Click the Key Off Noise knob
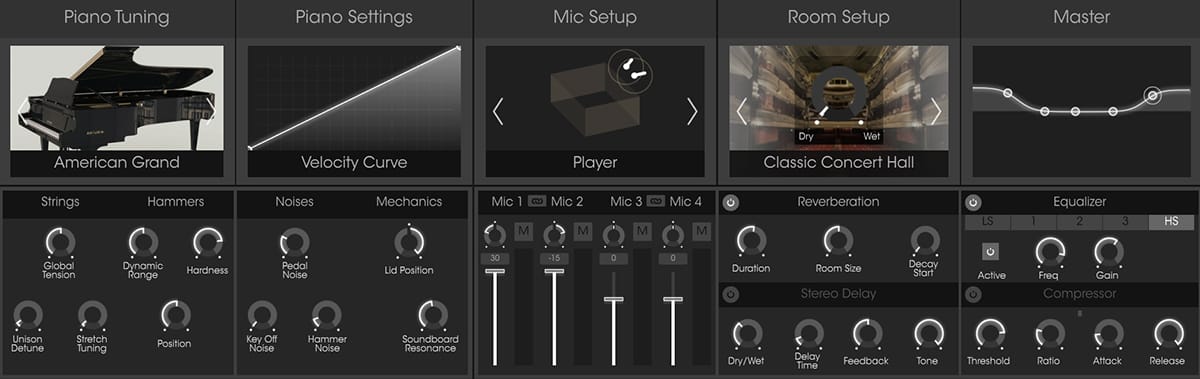 point(262,316)
